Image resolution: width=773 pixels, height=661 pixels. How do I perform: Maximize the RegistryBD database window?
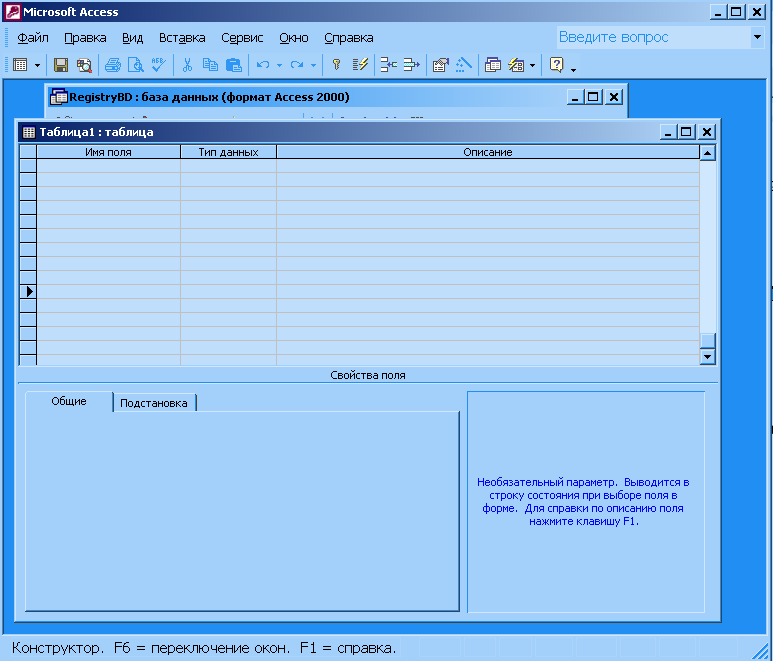coord(593,97)
